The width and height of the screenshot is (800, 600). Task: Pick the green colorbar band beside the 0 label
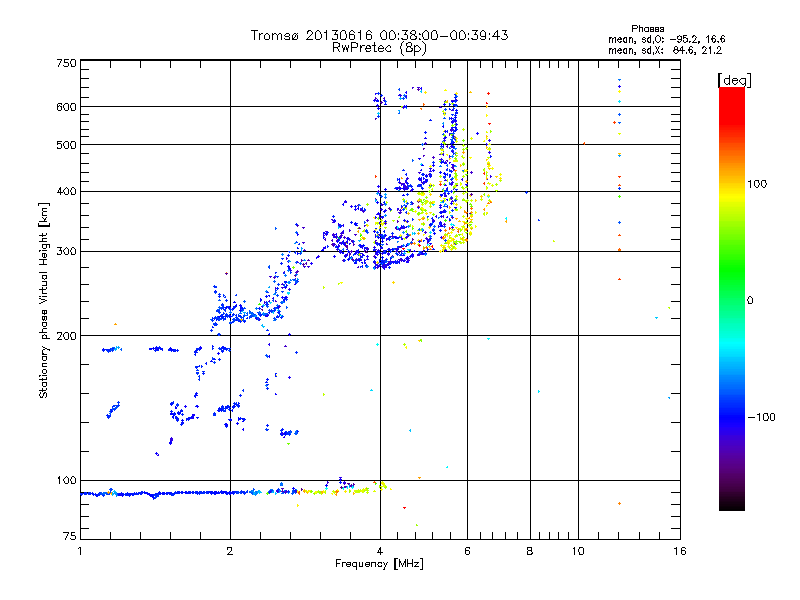pyautogui.click(x=731, y=300)
